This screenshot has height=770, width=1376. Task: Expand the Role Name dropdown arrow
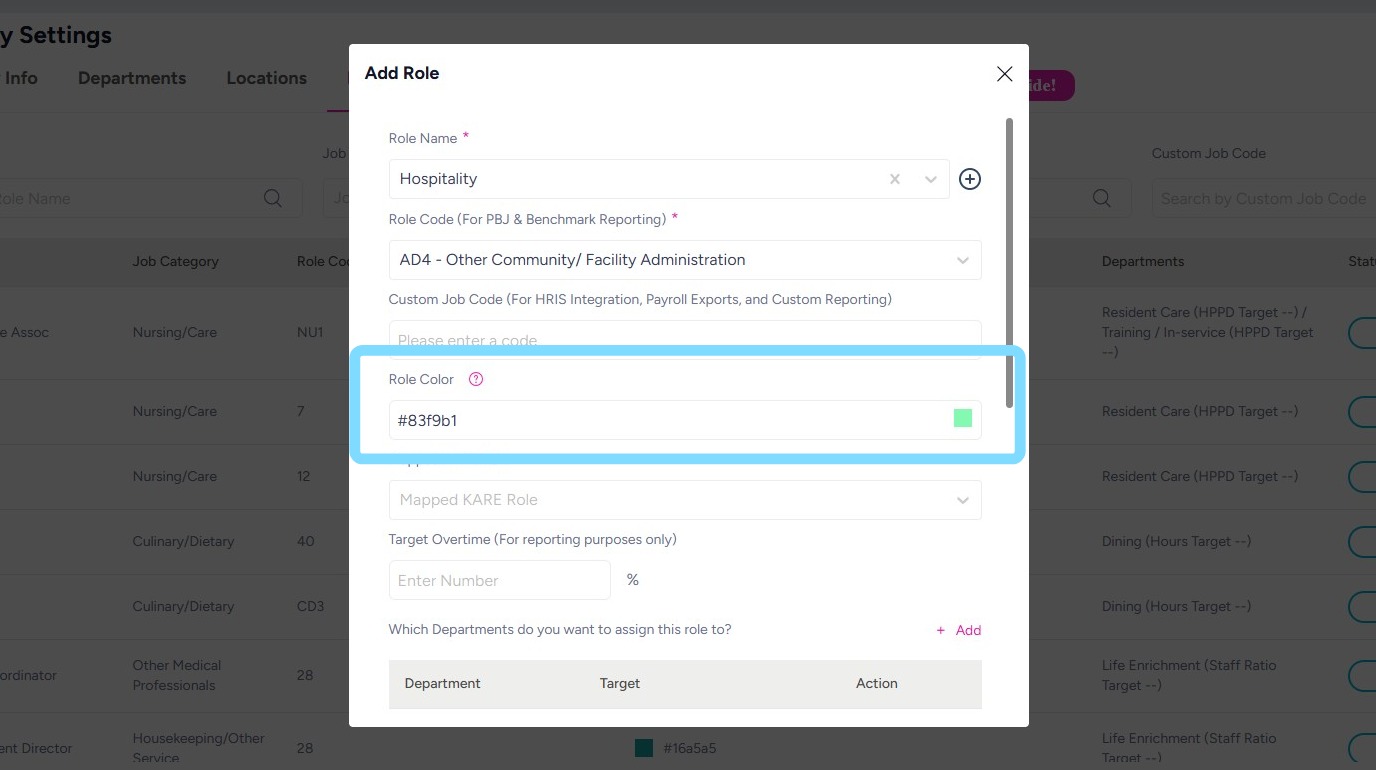(x=931, y=179)
